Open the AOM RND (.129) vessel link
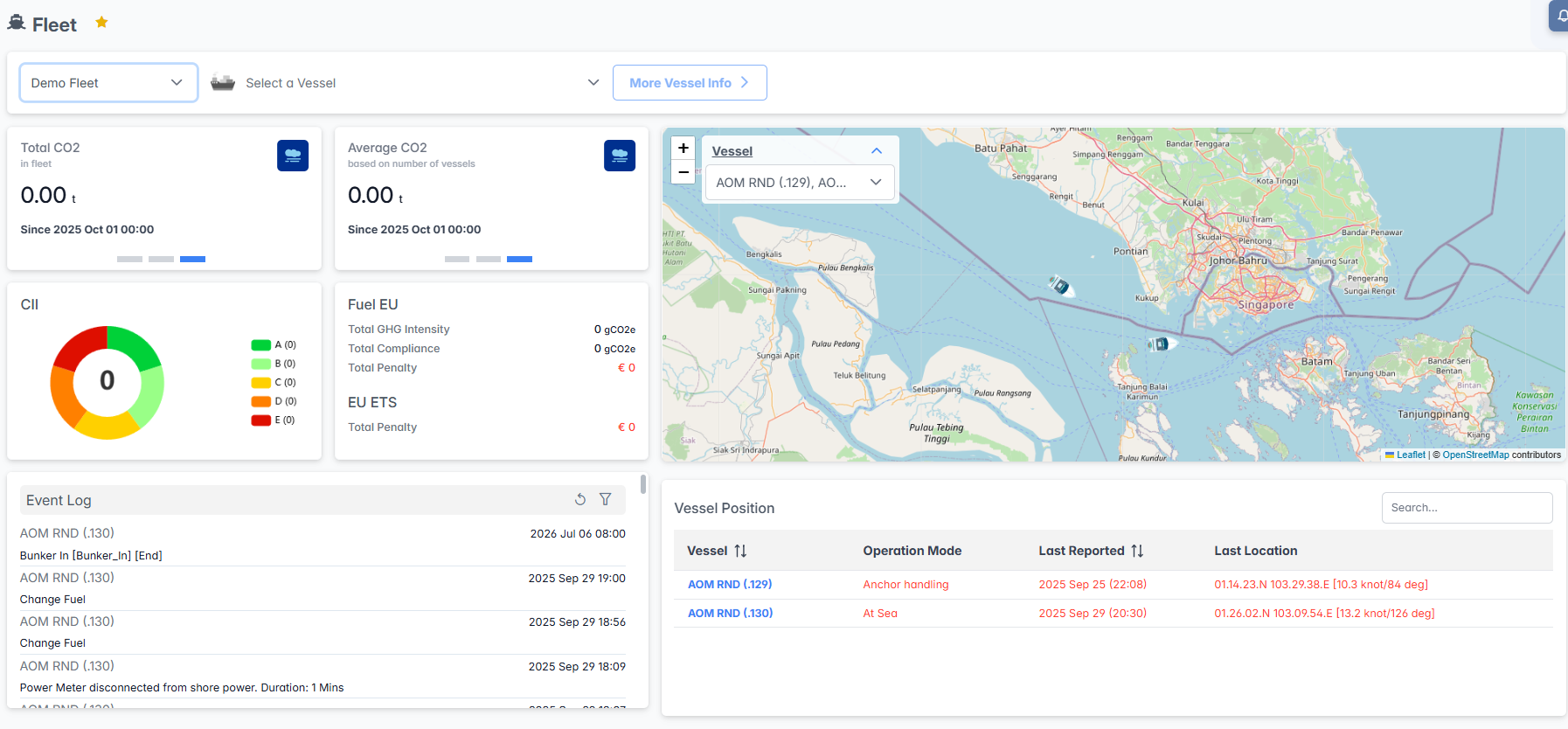The width and height of the screenshot is (1568, 729). (729, 585)
